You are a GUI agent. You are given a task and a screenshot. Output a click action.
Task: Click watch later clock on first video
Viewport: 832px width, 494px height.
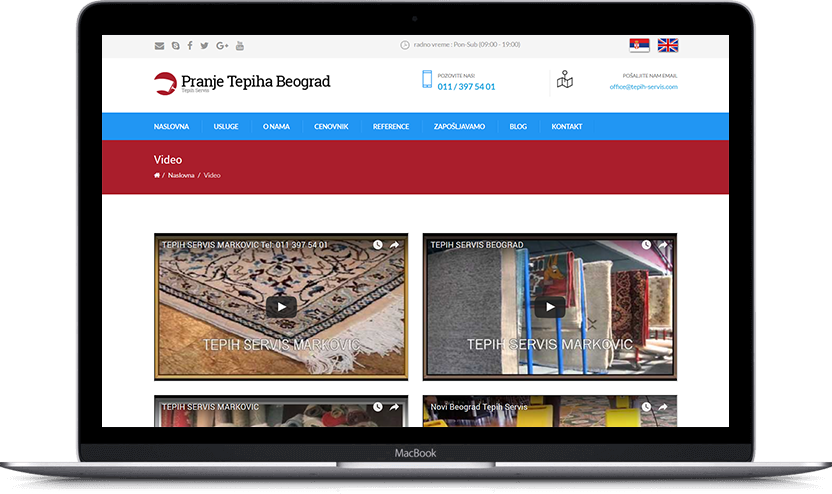[378, 245]
